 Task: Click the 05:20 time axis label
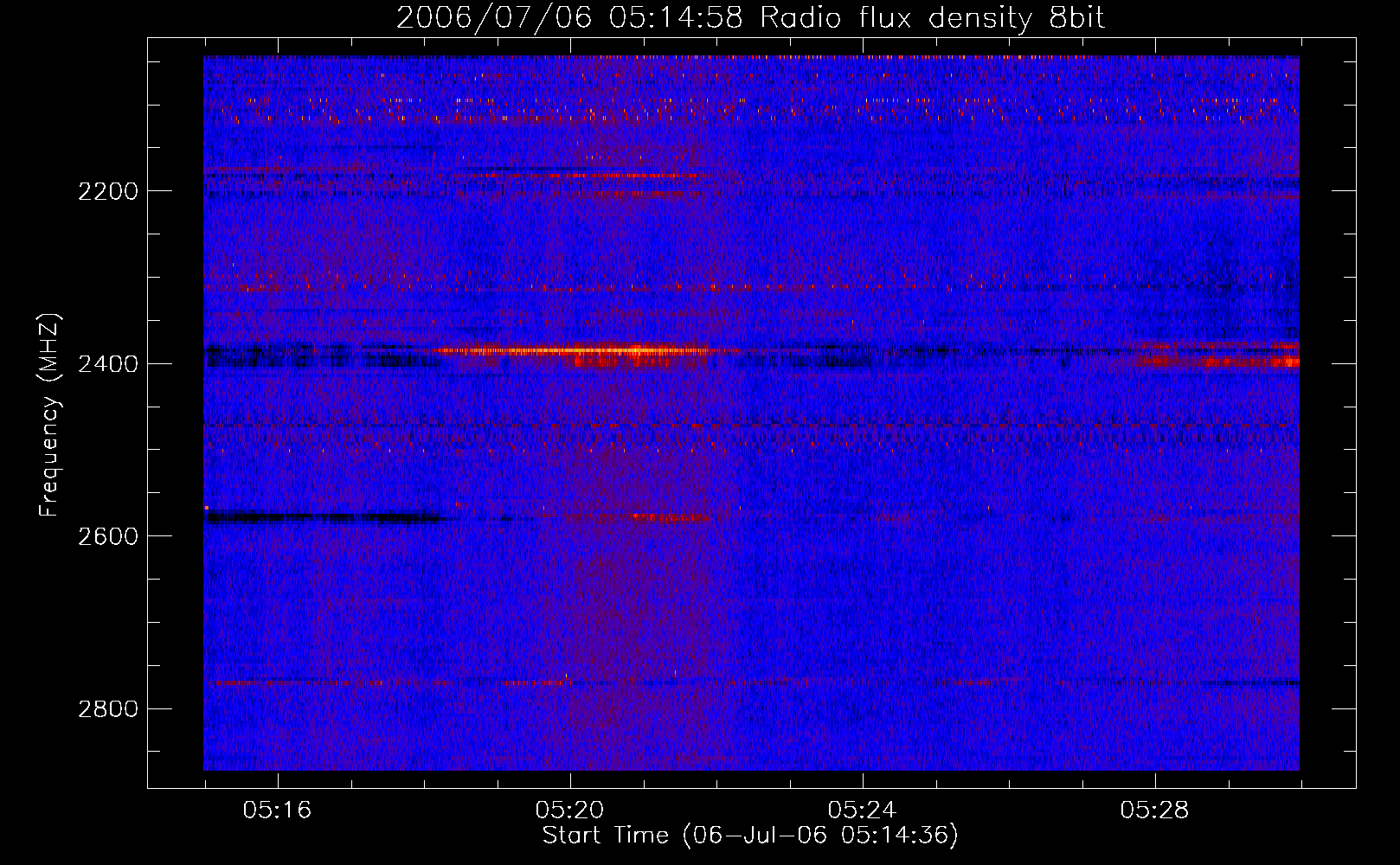pos(569,811)
